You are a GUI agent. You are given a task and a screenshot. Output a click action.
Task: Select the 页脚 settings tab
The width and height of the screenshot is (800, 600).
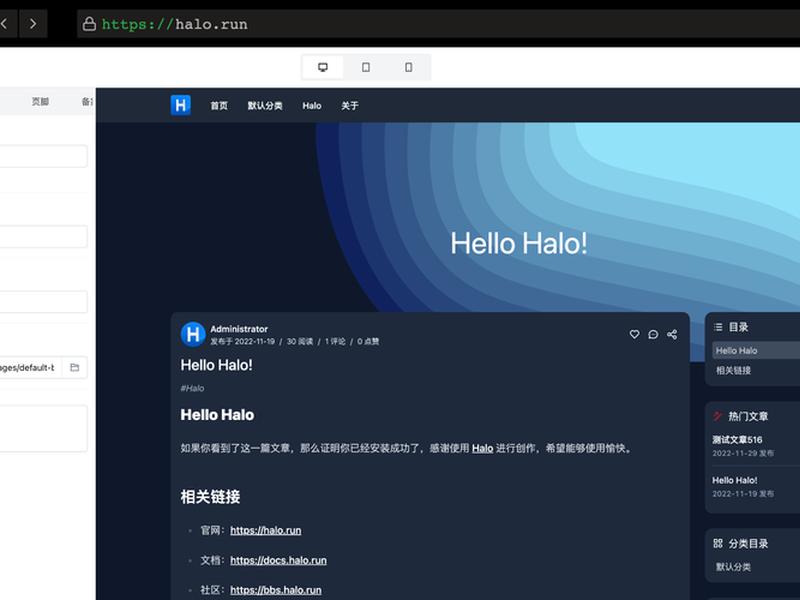(x=40, y=102)
